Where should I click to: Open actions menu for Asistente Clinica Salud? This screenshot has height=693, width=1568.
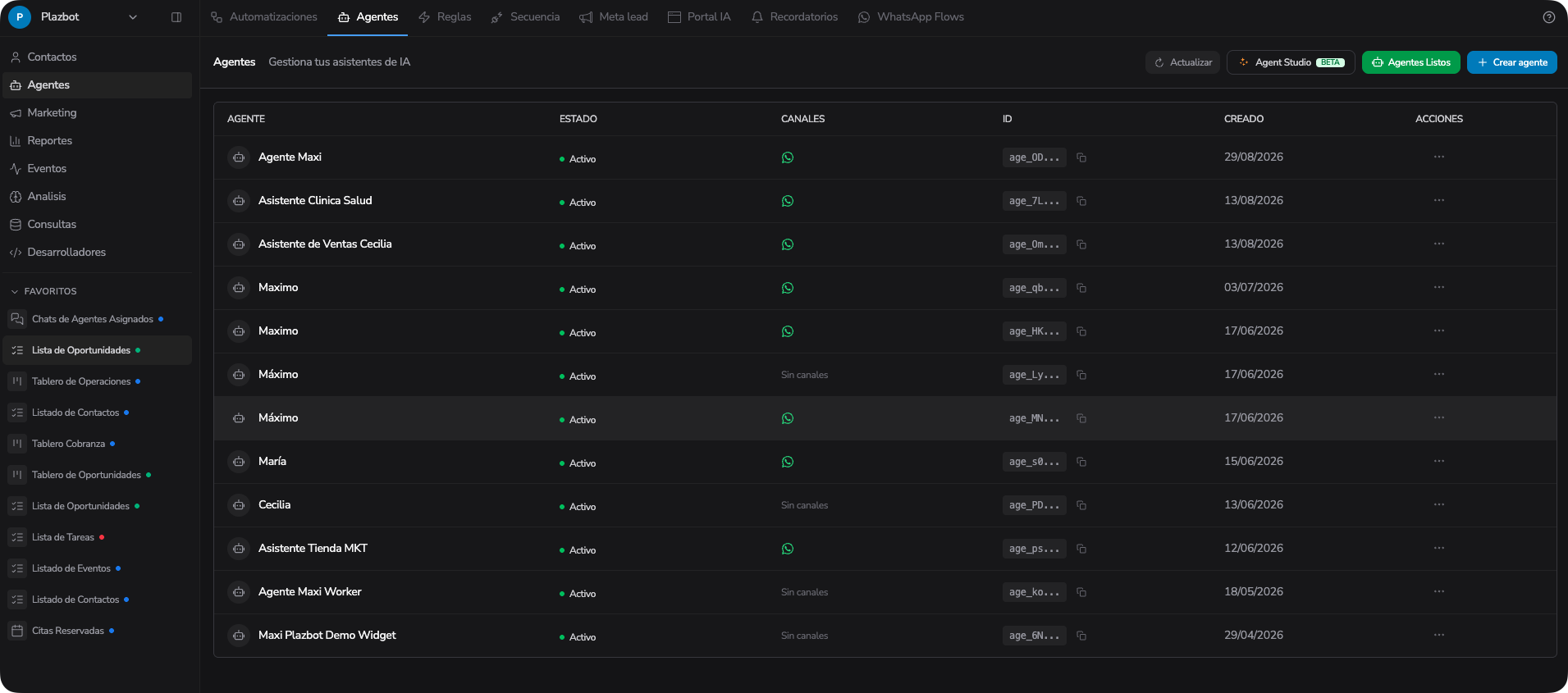coord(1439,200)
